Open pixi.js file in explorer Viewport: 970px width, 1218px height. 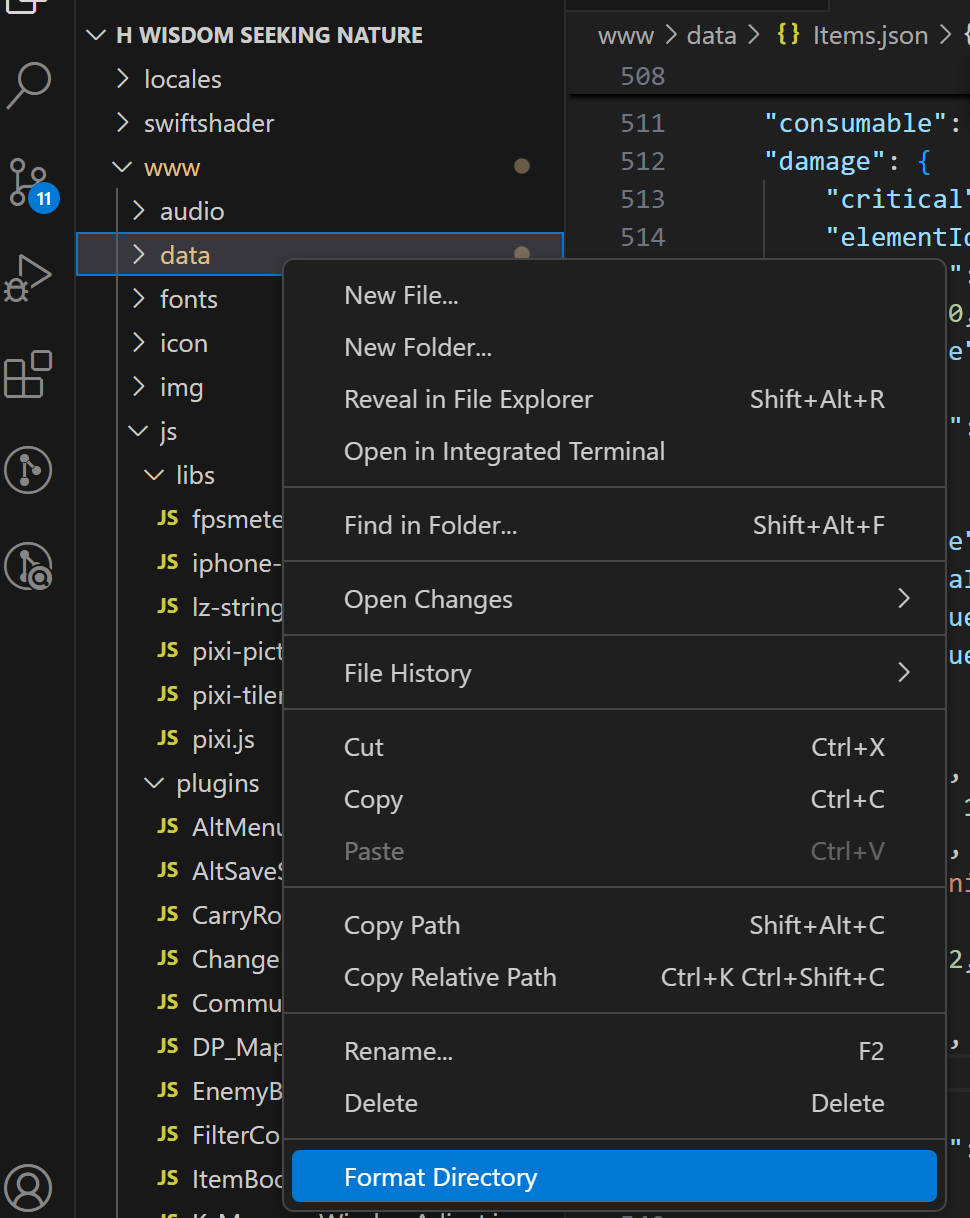pyautogui.click(x=223, y=739)
